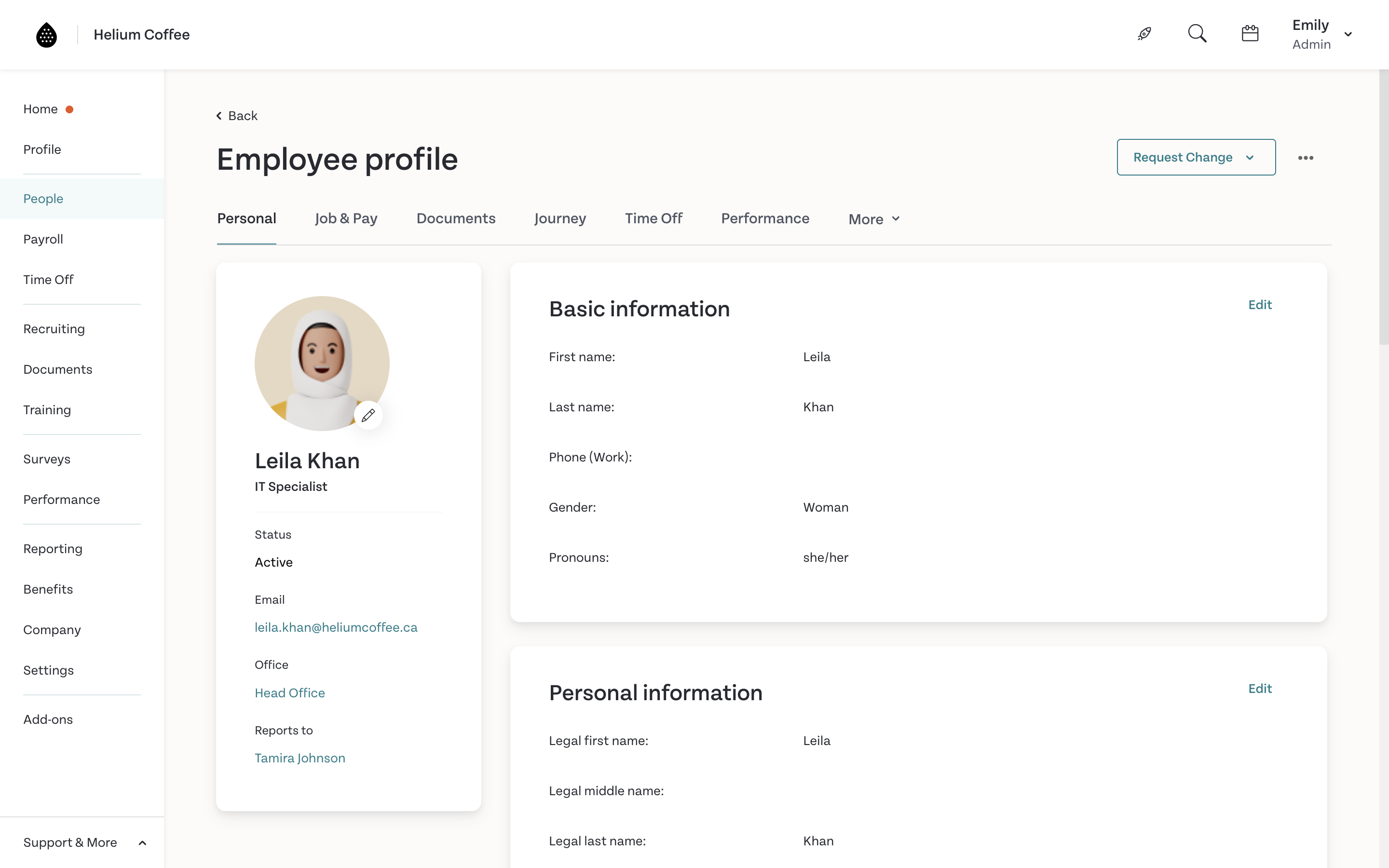Edit the Basic information section

point(1259,305)
